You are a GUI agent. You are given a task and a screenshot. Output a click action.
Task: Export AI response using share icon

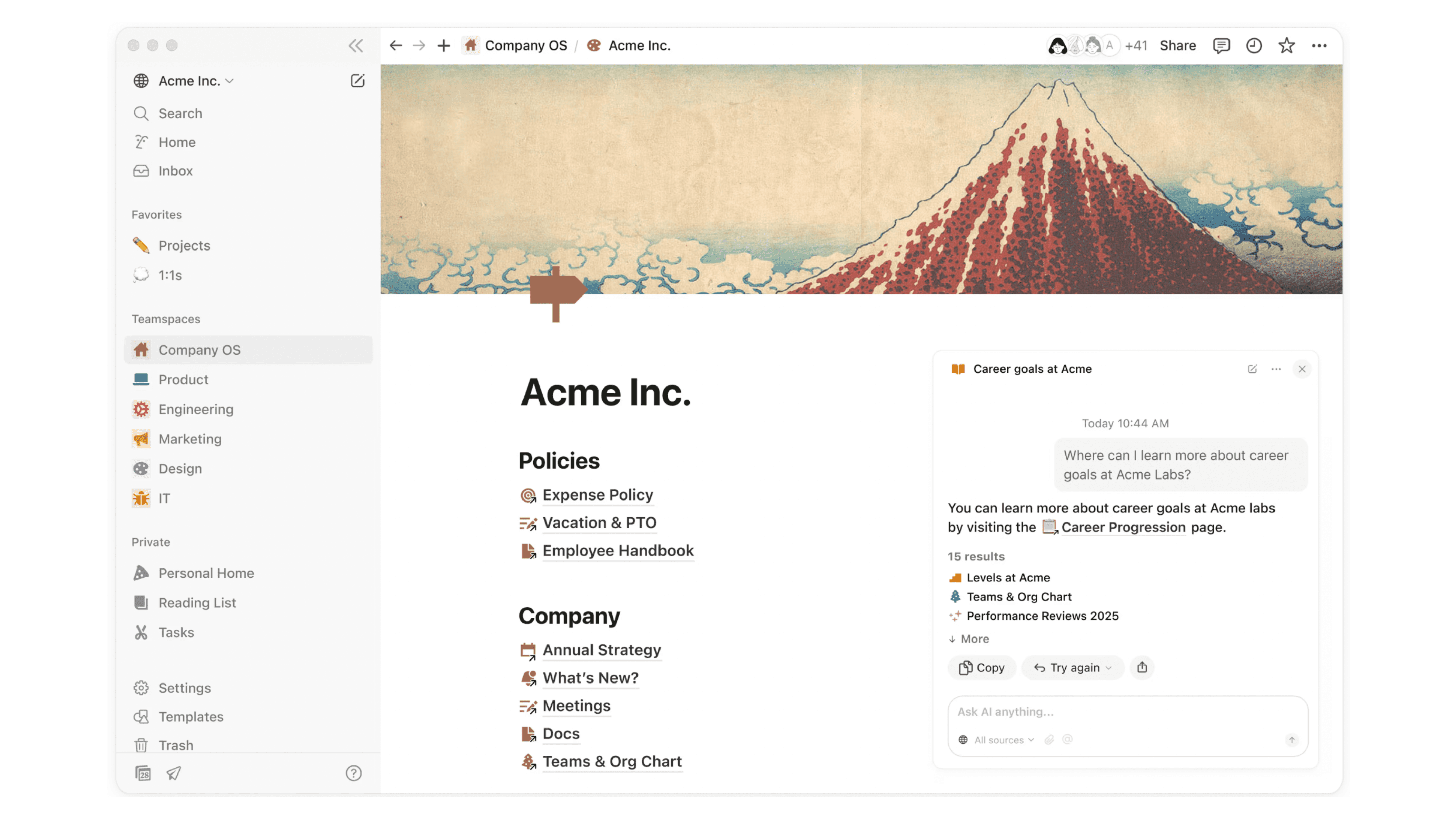[x=1142, y=668]
